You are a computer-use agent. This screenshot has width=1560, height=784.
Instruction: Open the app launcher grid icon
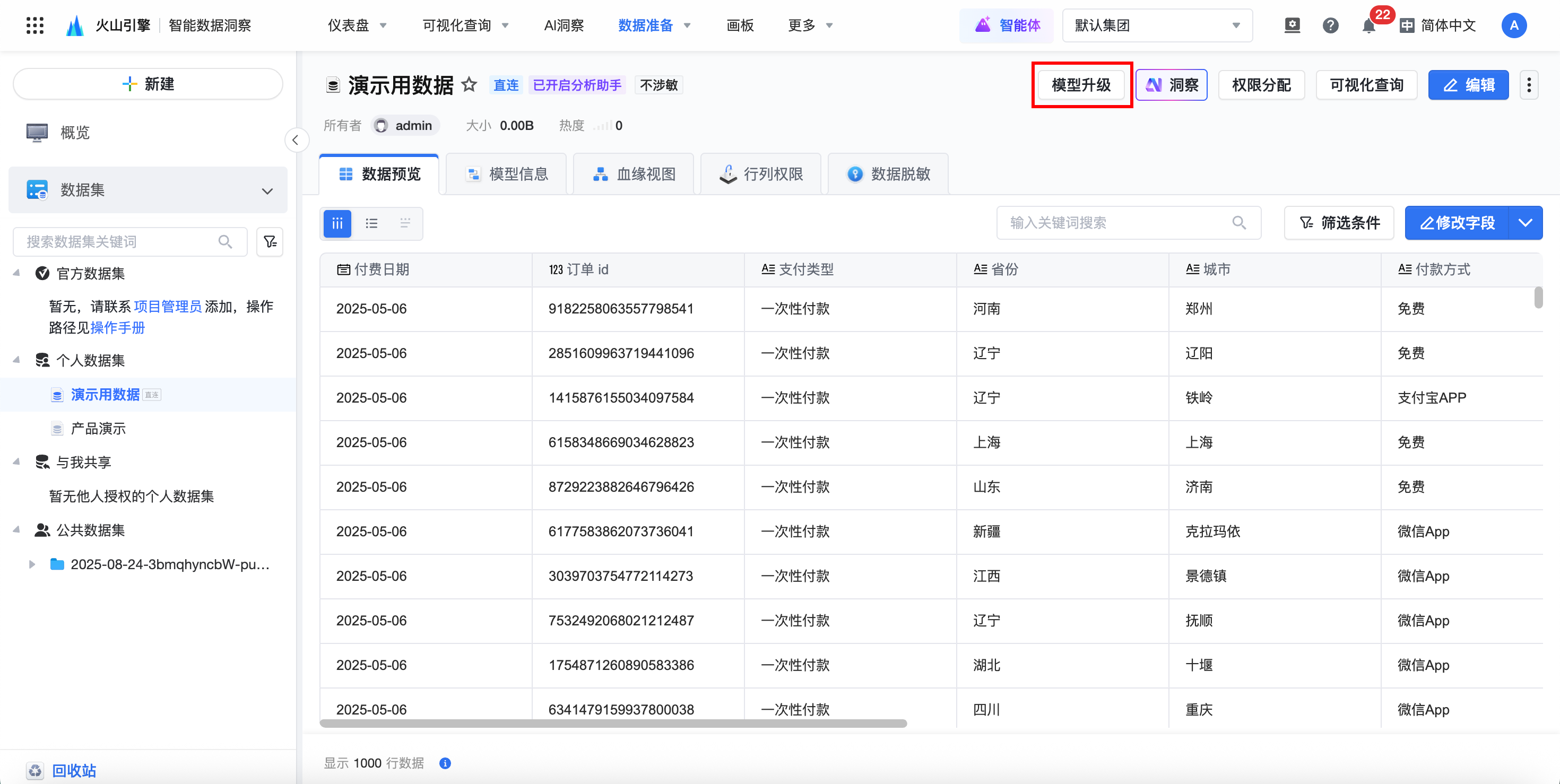coord(35,25)
